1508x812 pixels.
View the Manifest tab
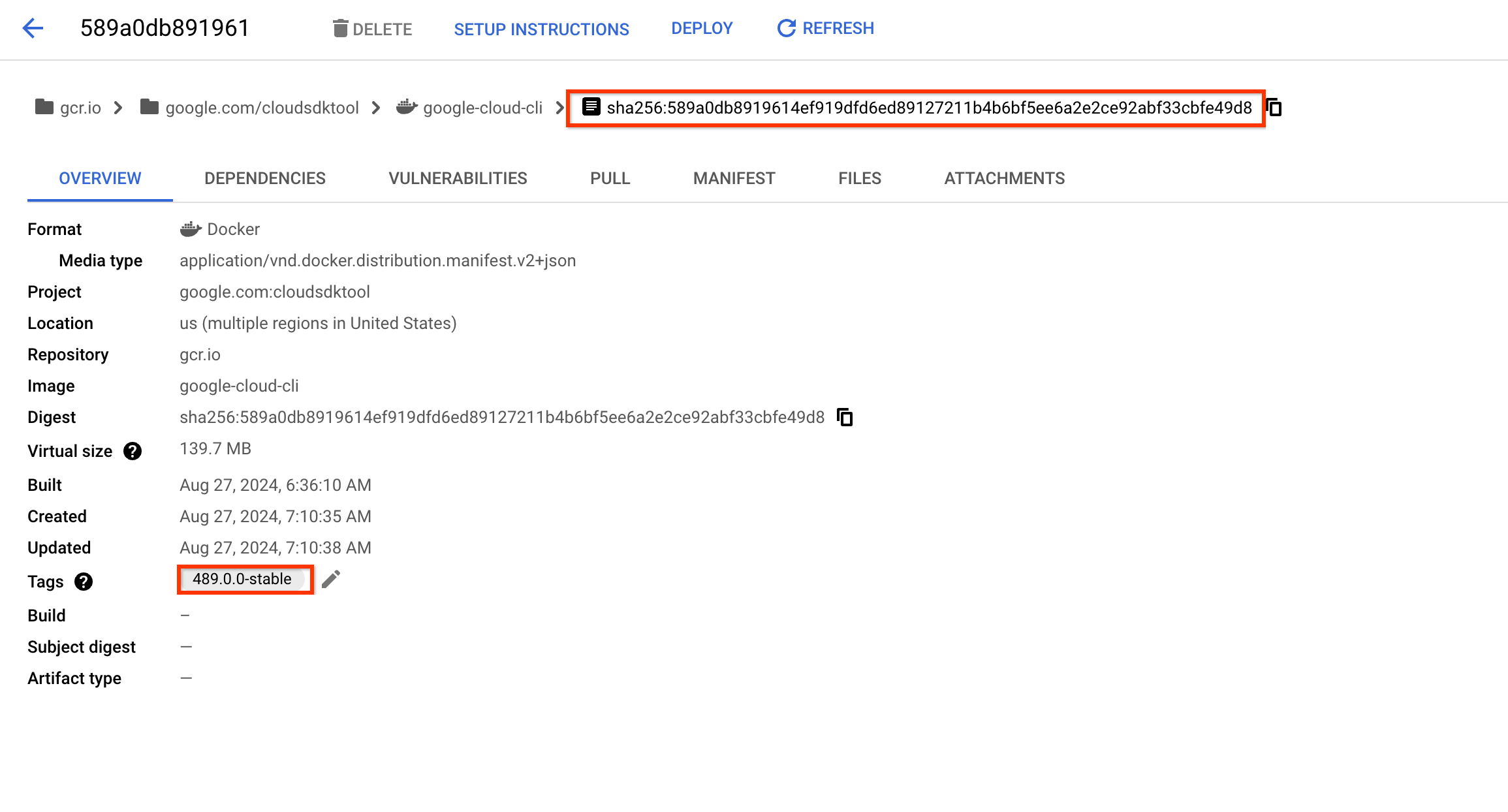tap(734, 178)
